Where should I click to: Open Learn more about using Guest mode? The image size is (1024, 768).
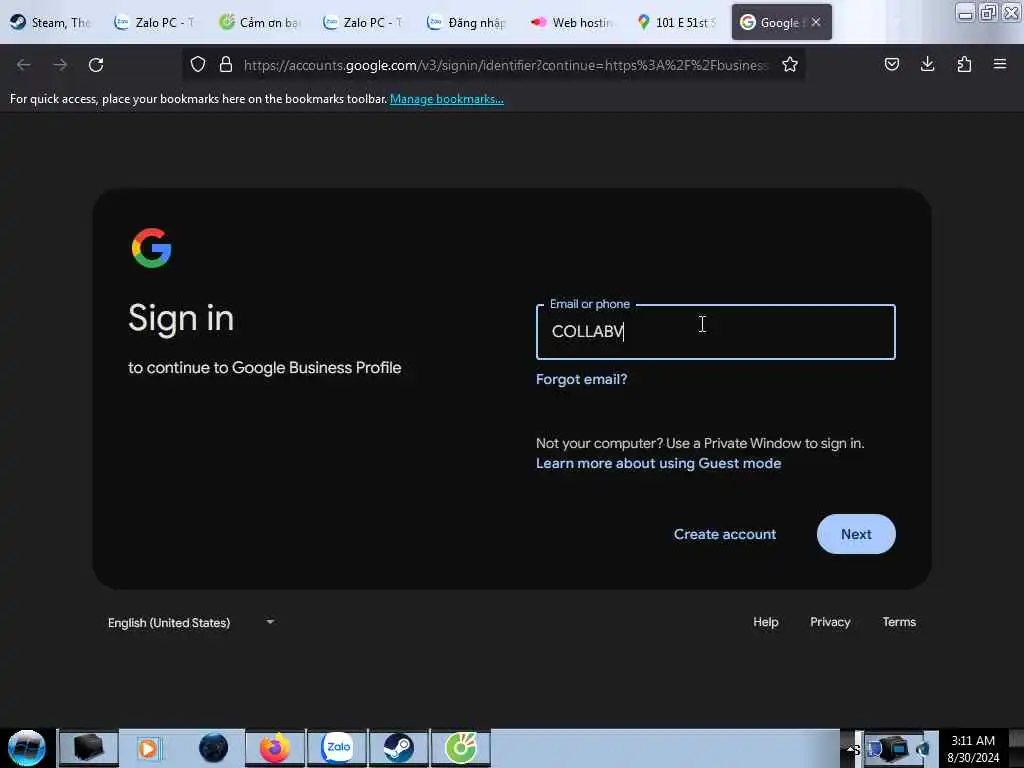tap(658, 463)
